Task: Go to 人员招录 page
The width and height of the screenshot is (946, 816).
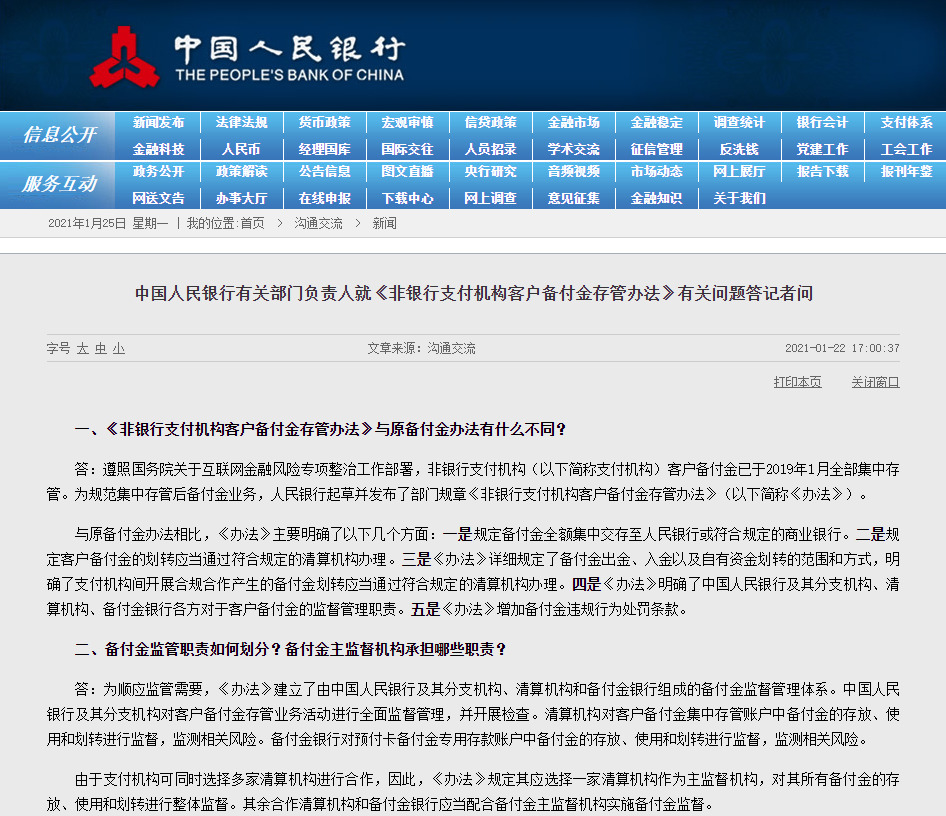Action: pos(490,149)
